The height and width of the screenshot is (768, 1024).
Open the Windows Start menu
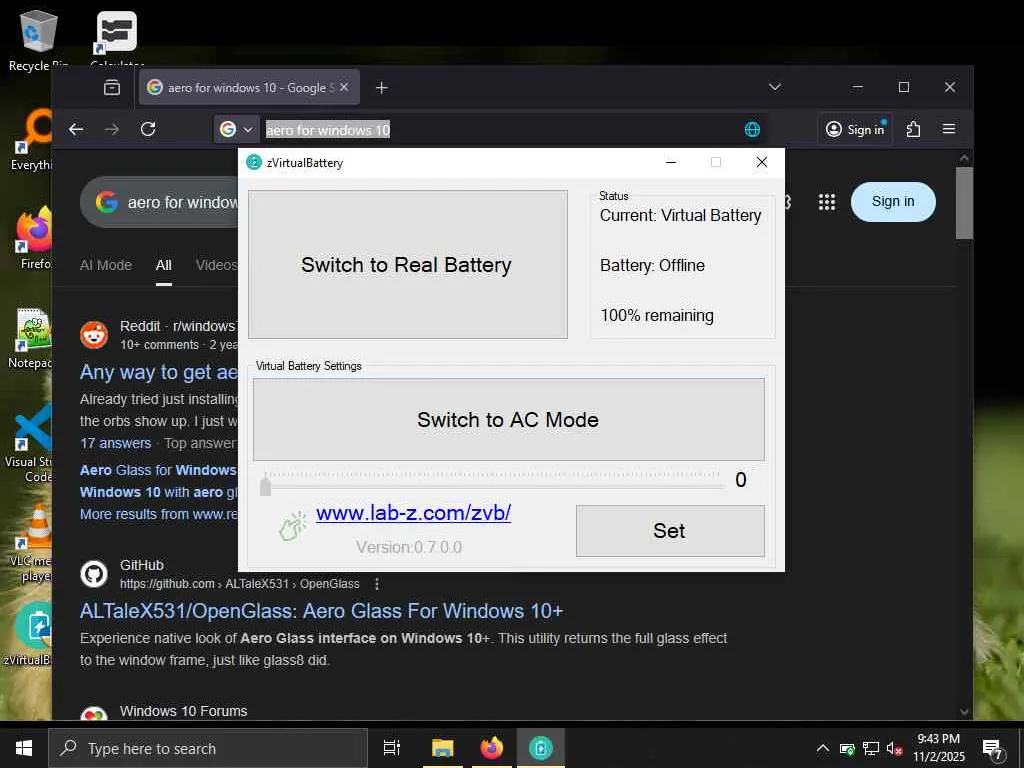(x=24, y=748)
